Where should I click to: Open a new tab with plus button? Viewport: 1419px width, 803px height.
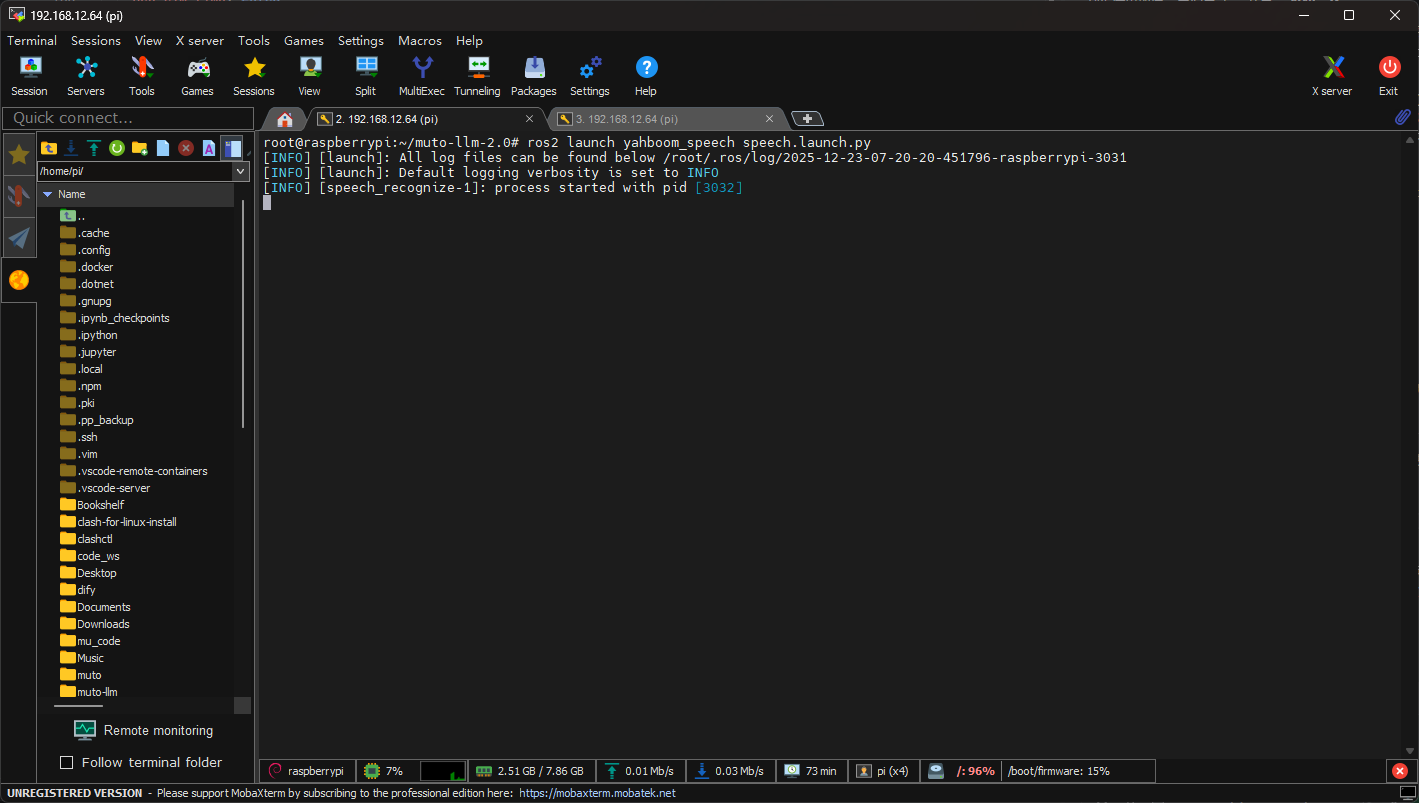click(807, 118)
